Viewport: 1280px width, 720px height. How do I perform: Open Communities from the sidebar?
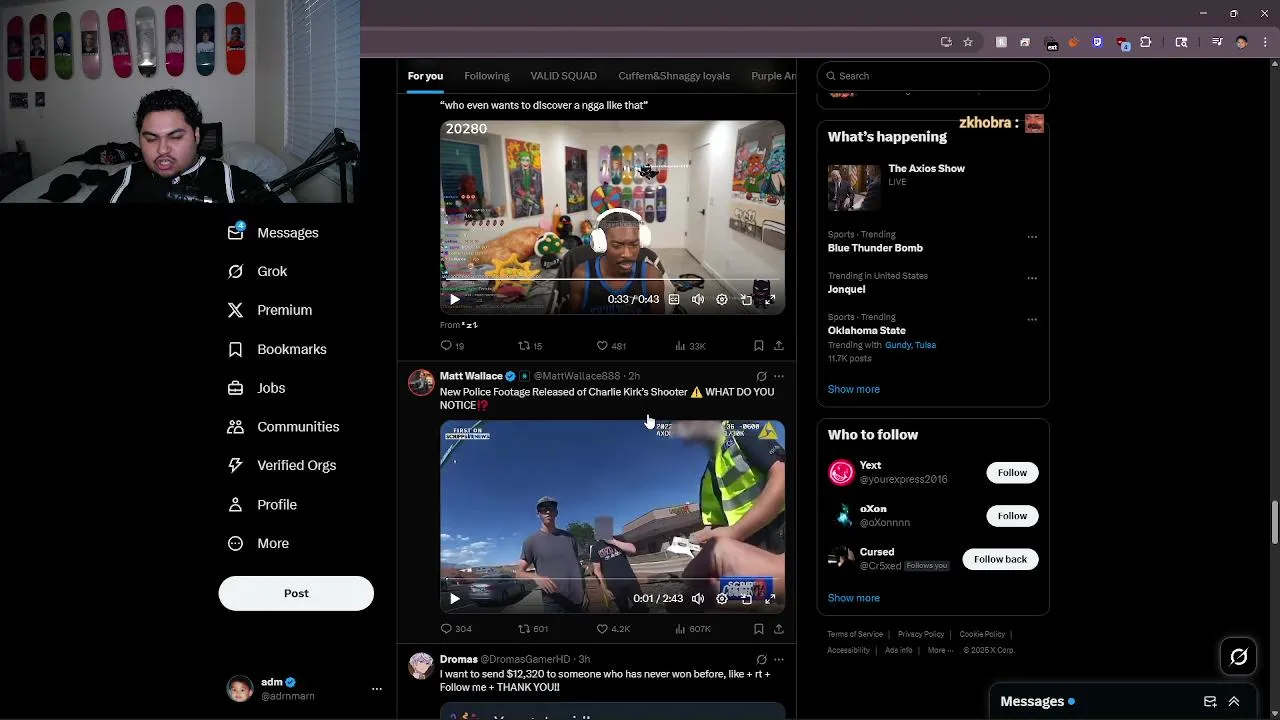[x=283, y=427]
